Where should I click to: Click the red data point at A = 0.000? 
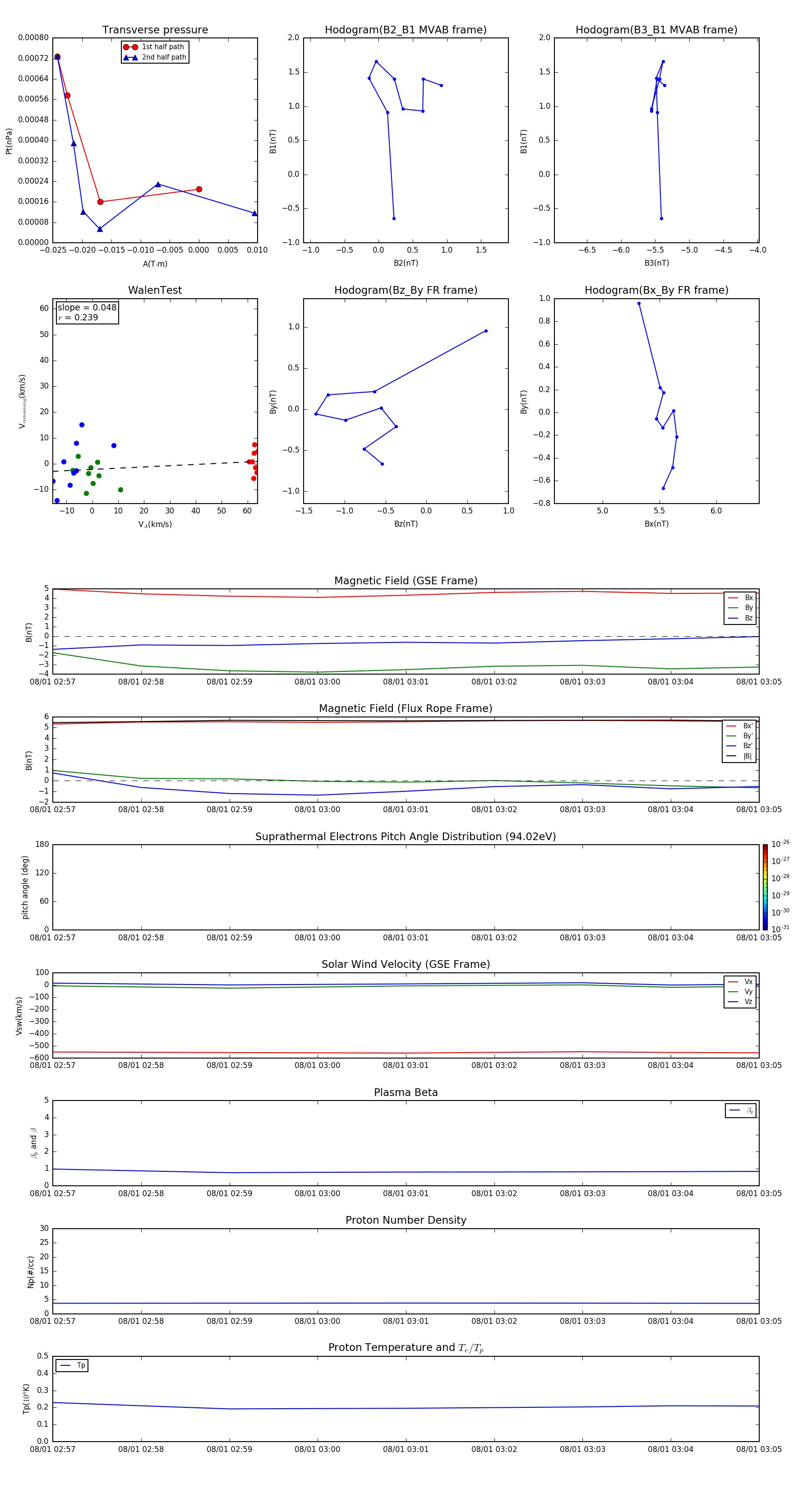coord(199,189)
